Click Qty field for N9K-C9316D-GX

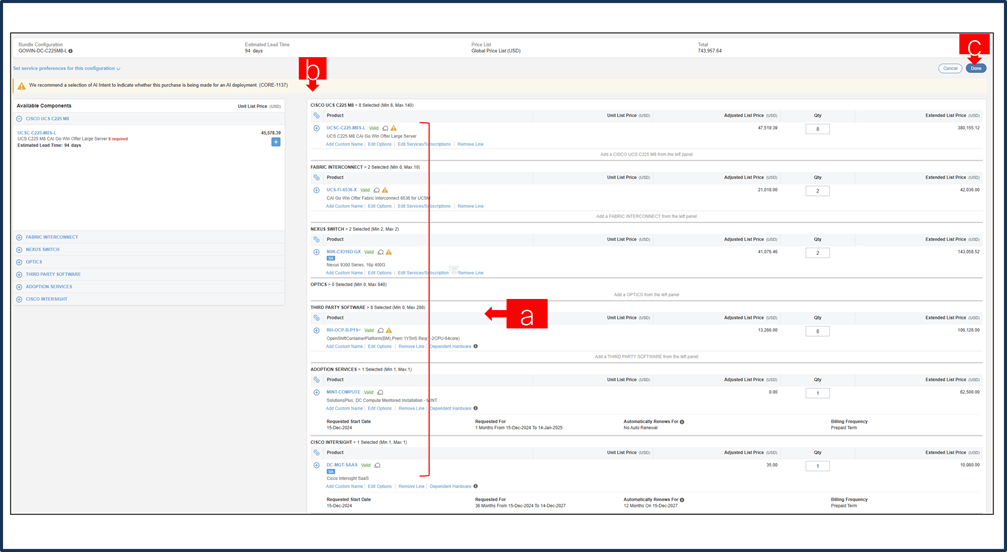[x=818, y=253]
